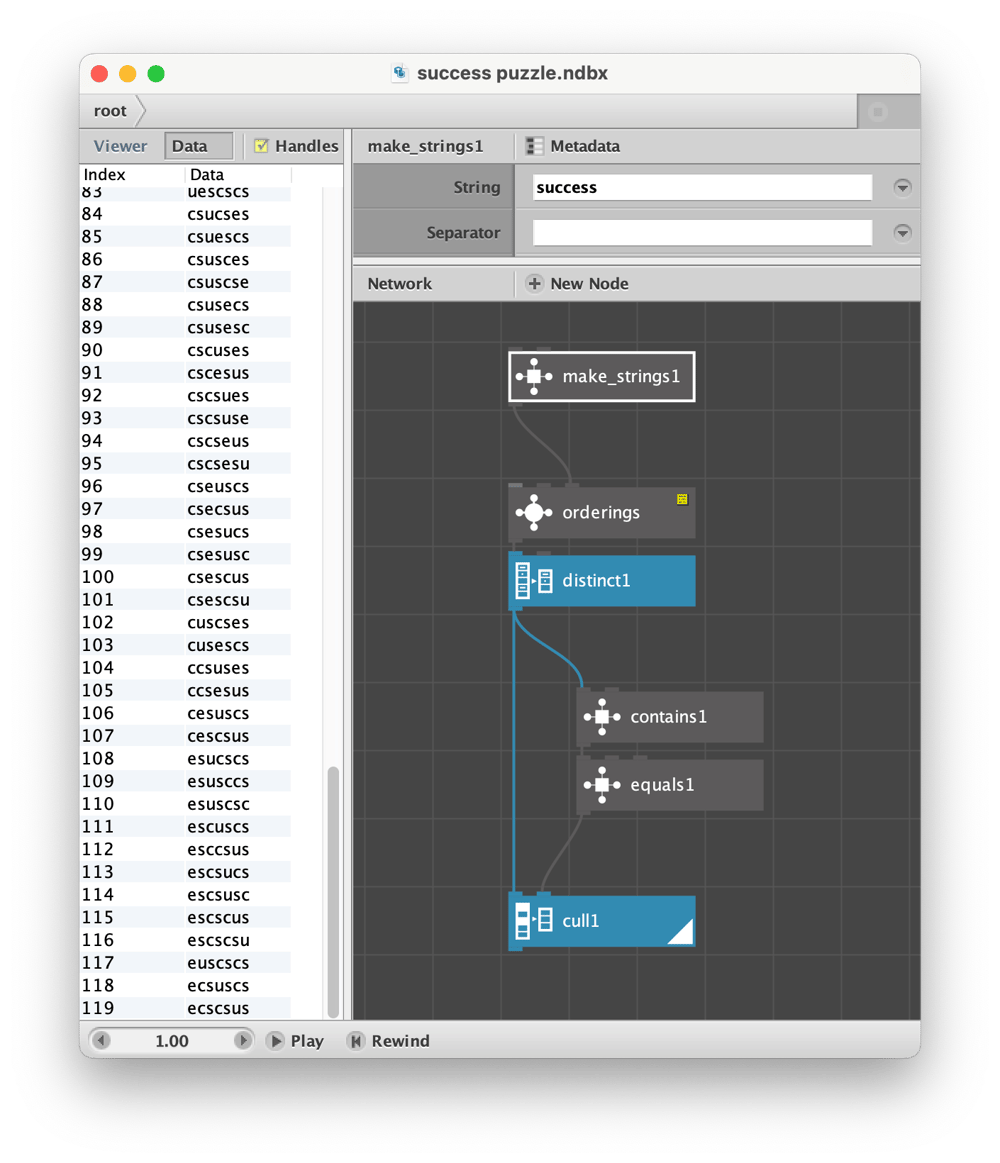Toggle the Handles checkbox
The width and height of the screenshot is (1000, 1163).
261,146
